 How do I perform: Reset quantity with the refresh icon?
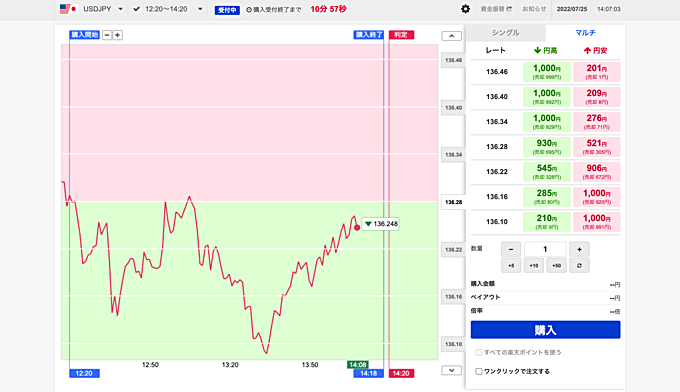579,265
